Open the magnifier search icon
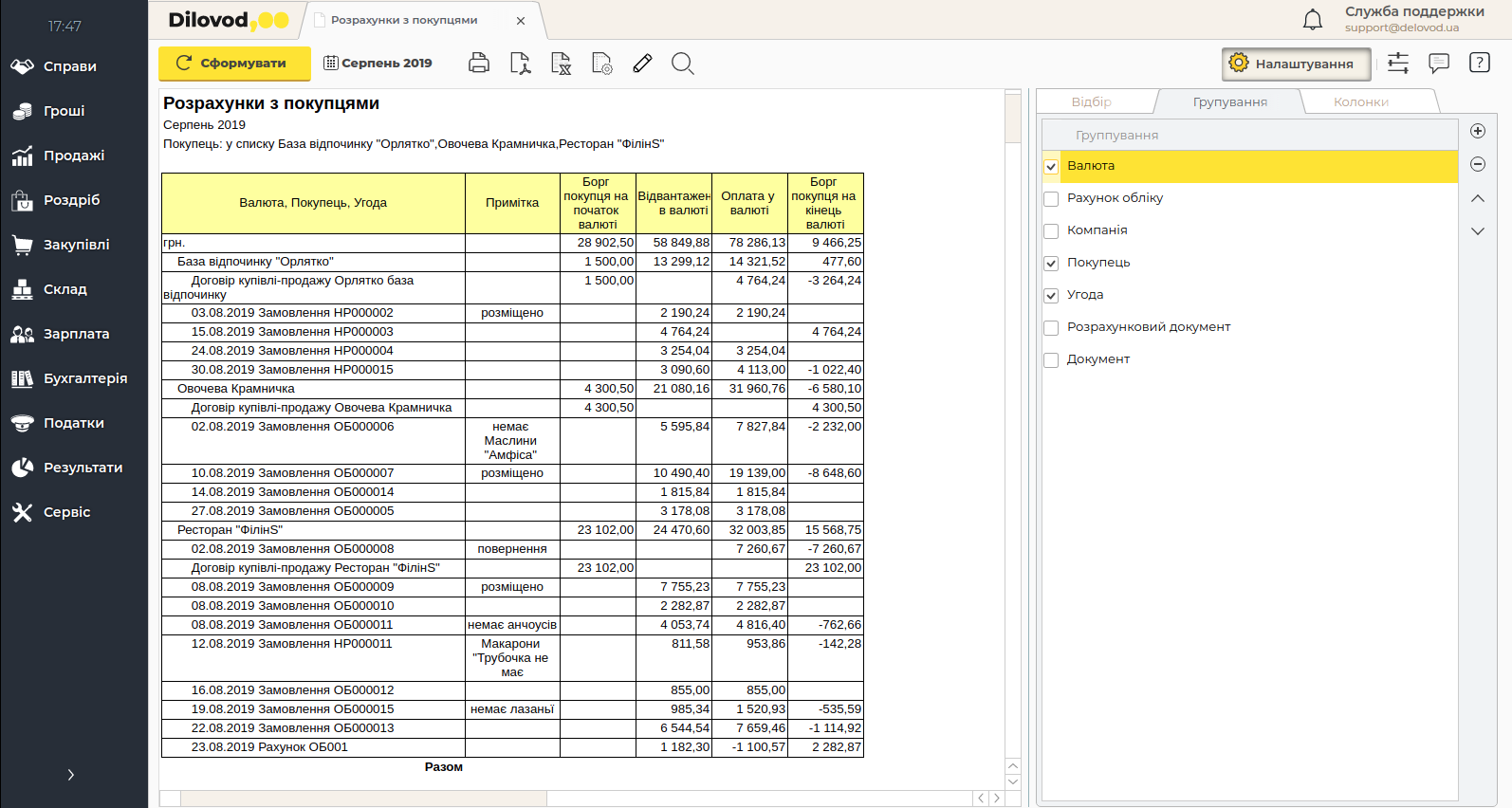 click(682, 64)
